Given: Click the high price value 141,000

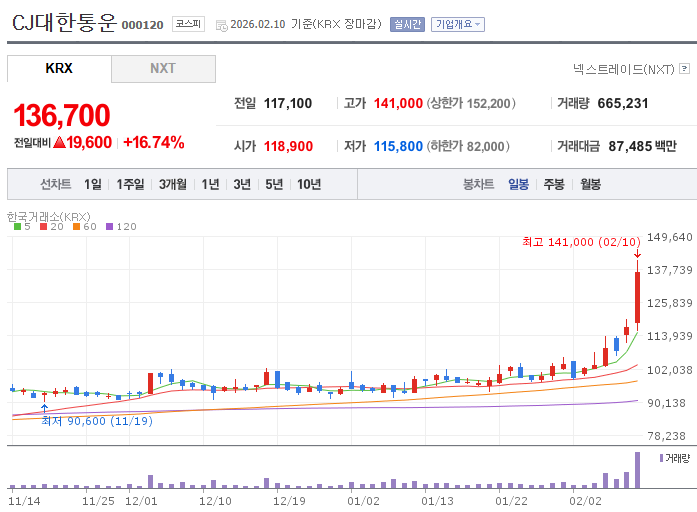Looking at the screenshot, I should 398,103.
